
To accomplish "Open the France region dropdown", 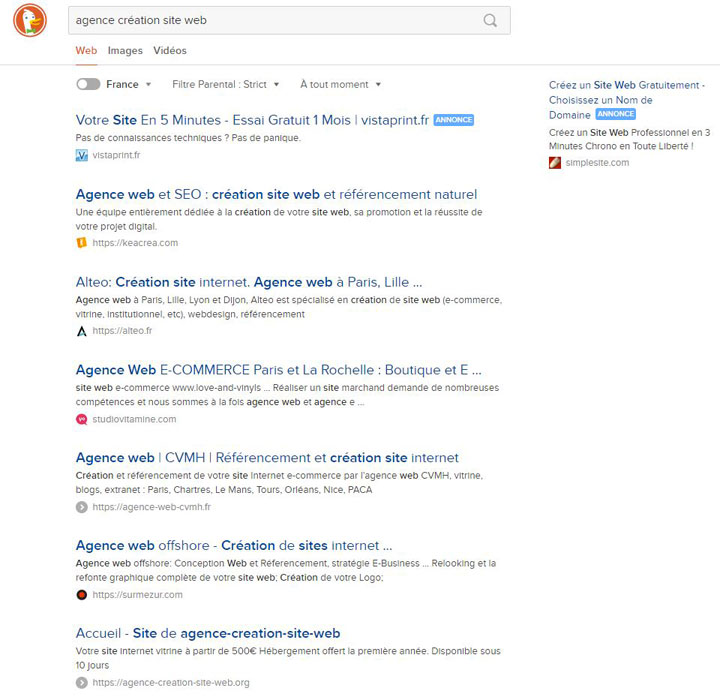I will pos(129,84).
